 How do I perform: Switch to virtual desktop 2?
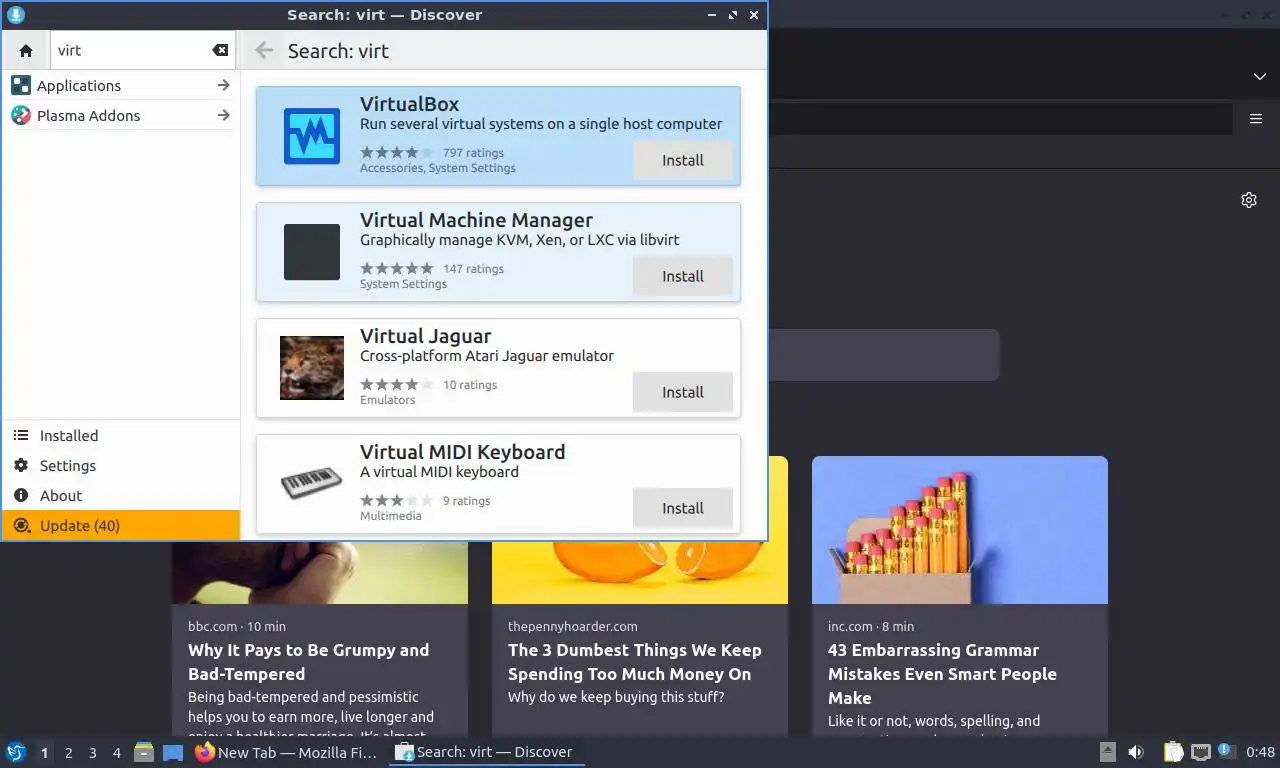coord(68,753)
